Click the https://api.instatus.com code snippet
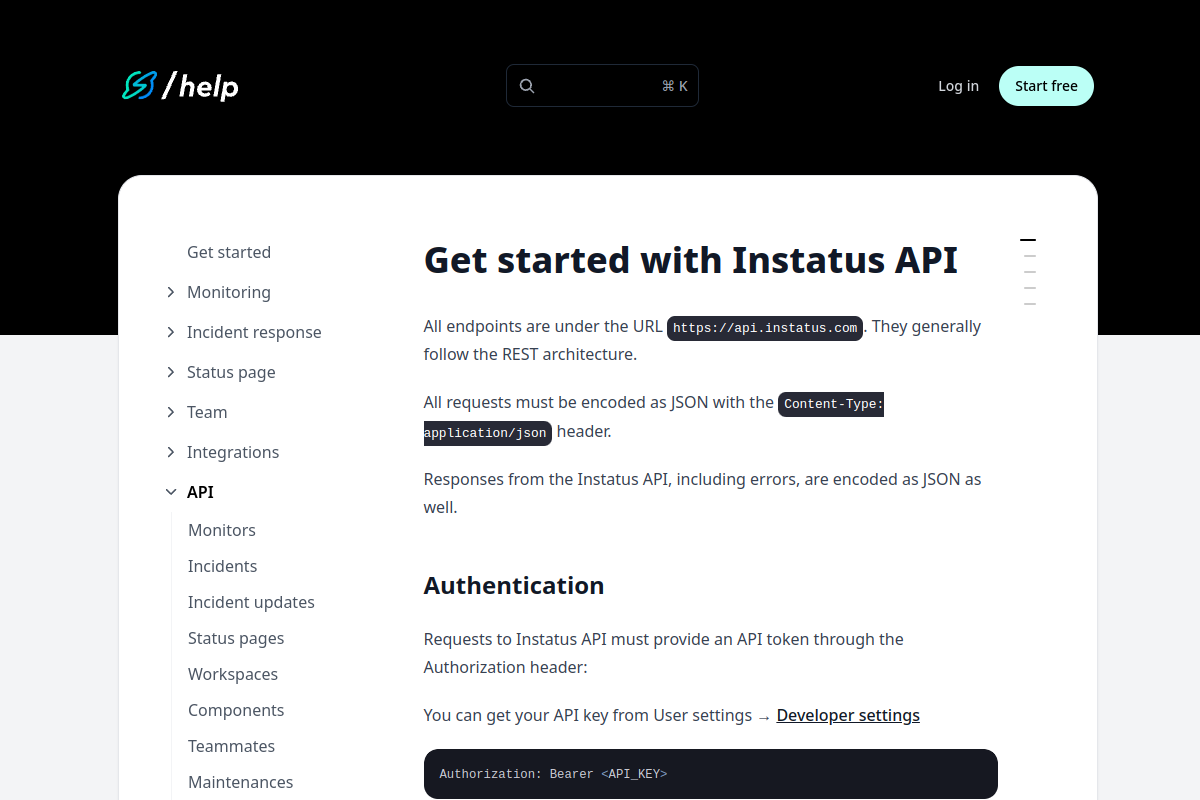Viewport: 1200px width, 800px height. 765,328
